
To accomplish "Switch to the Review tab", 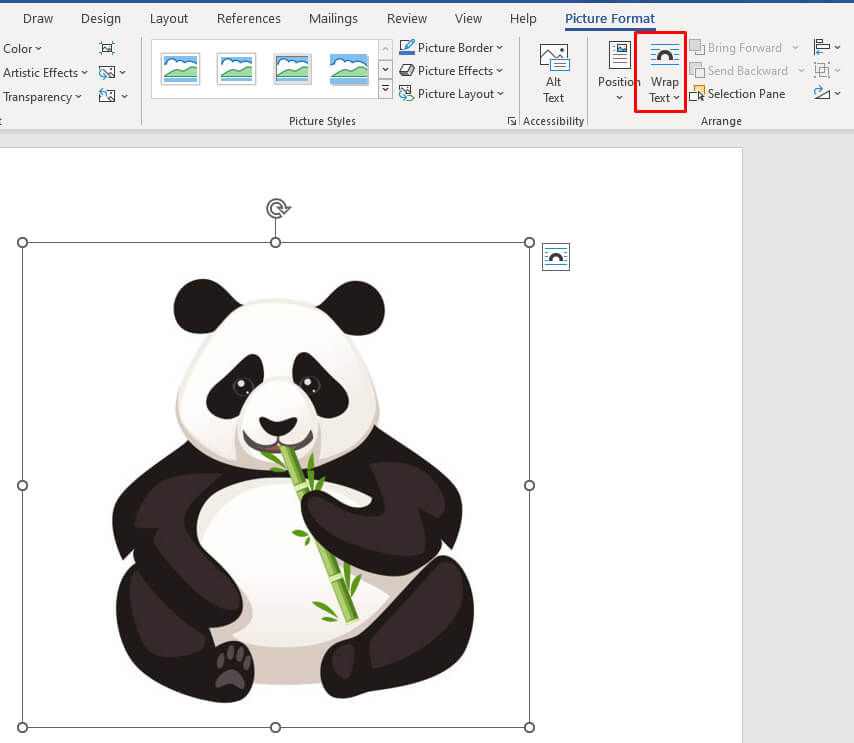I will [406, 19].
